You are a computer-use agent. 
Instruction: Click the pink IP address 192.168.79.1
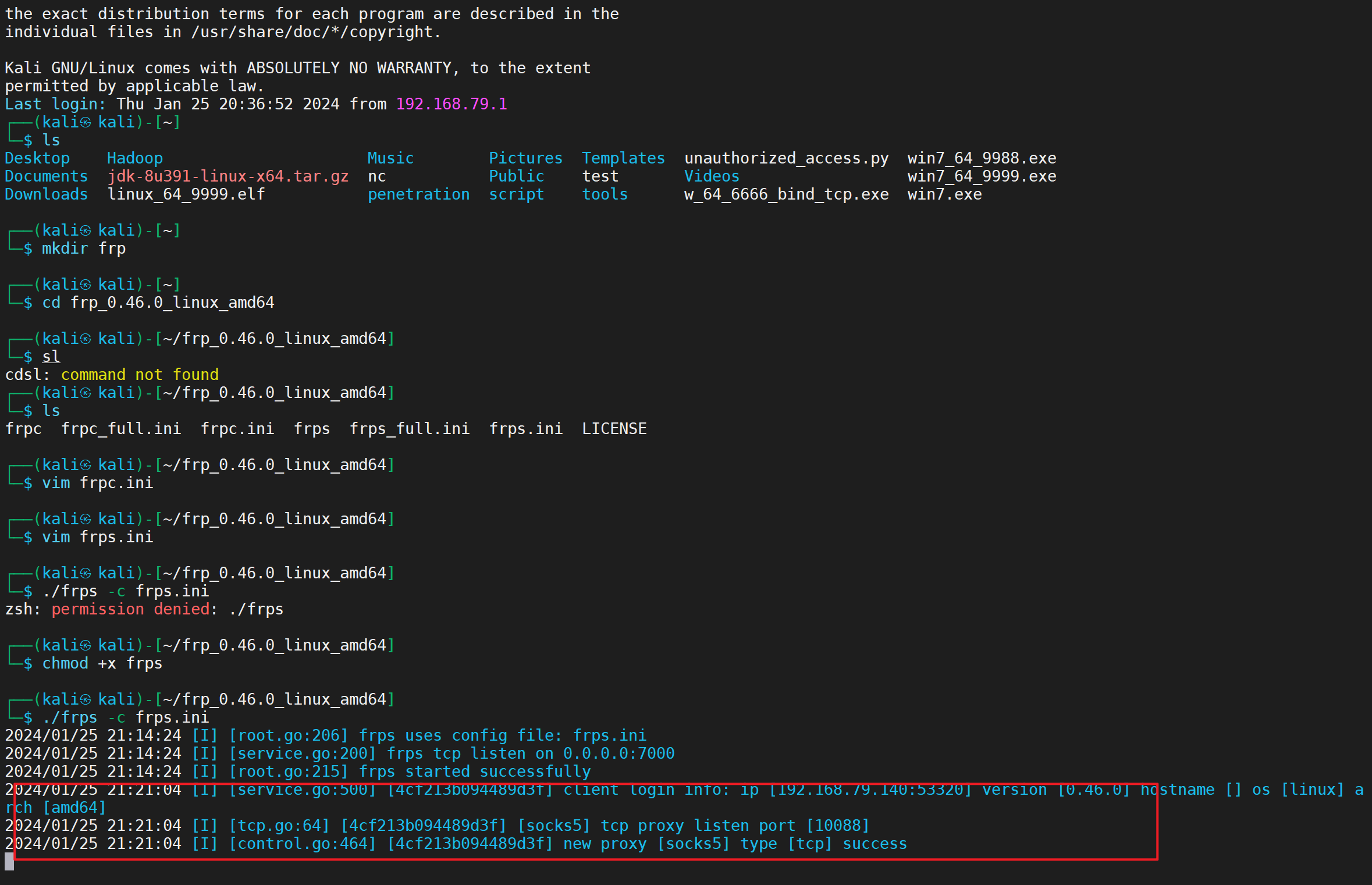pyautogui.click(x=451, y=104)
